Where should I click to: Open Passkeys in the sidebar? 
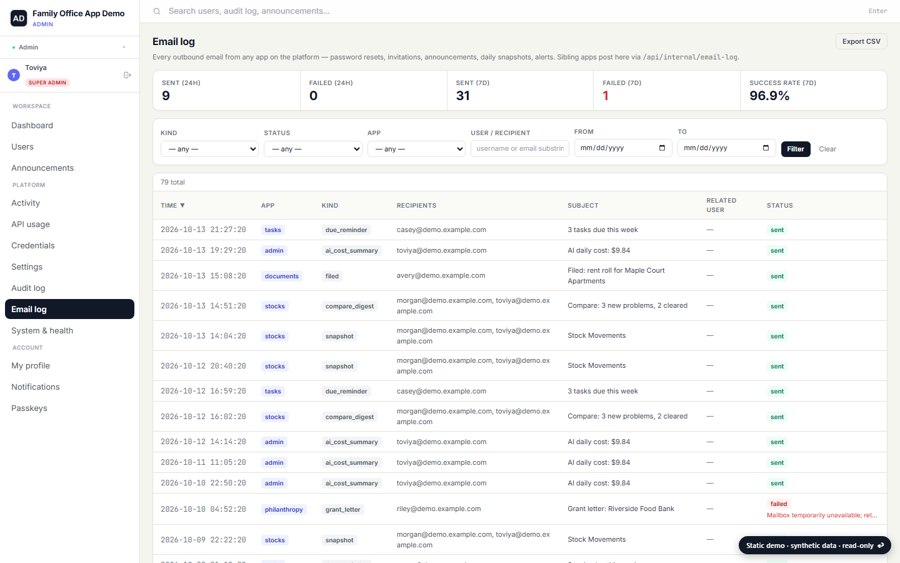tap(69, 407)
